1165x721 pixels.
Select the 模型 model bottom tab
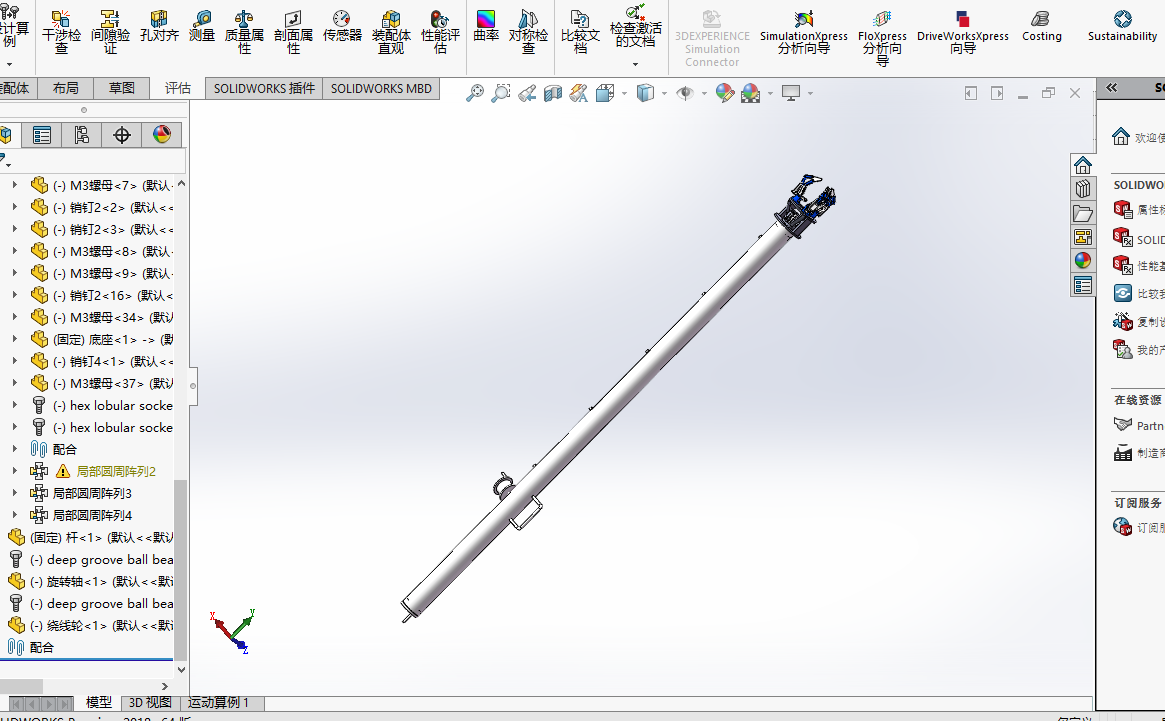pos(98,702)
